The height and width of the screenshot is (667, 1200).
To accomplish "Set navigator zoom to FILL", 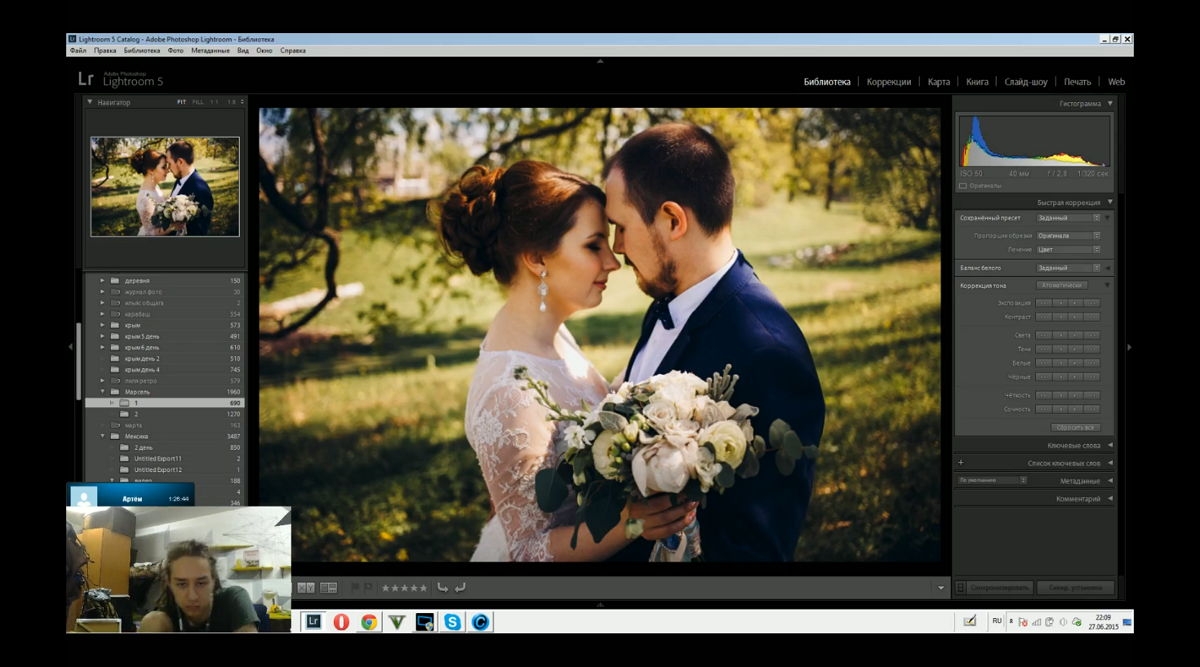I will point(198,102).
